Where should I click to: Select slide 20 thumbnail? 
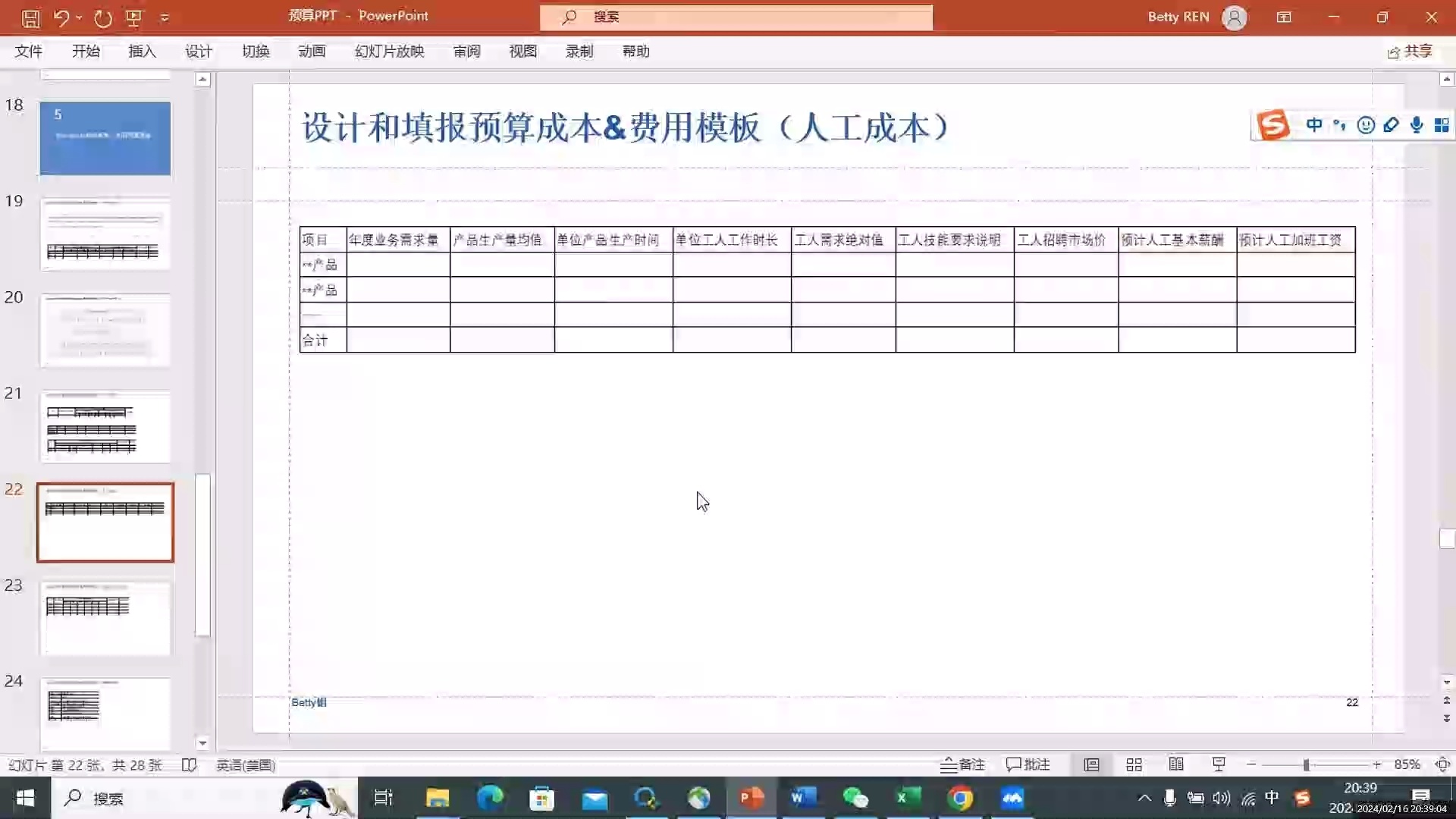point(105,330)
